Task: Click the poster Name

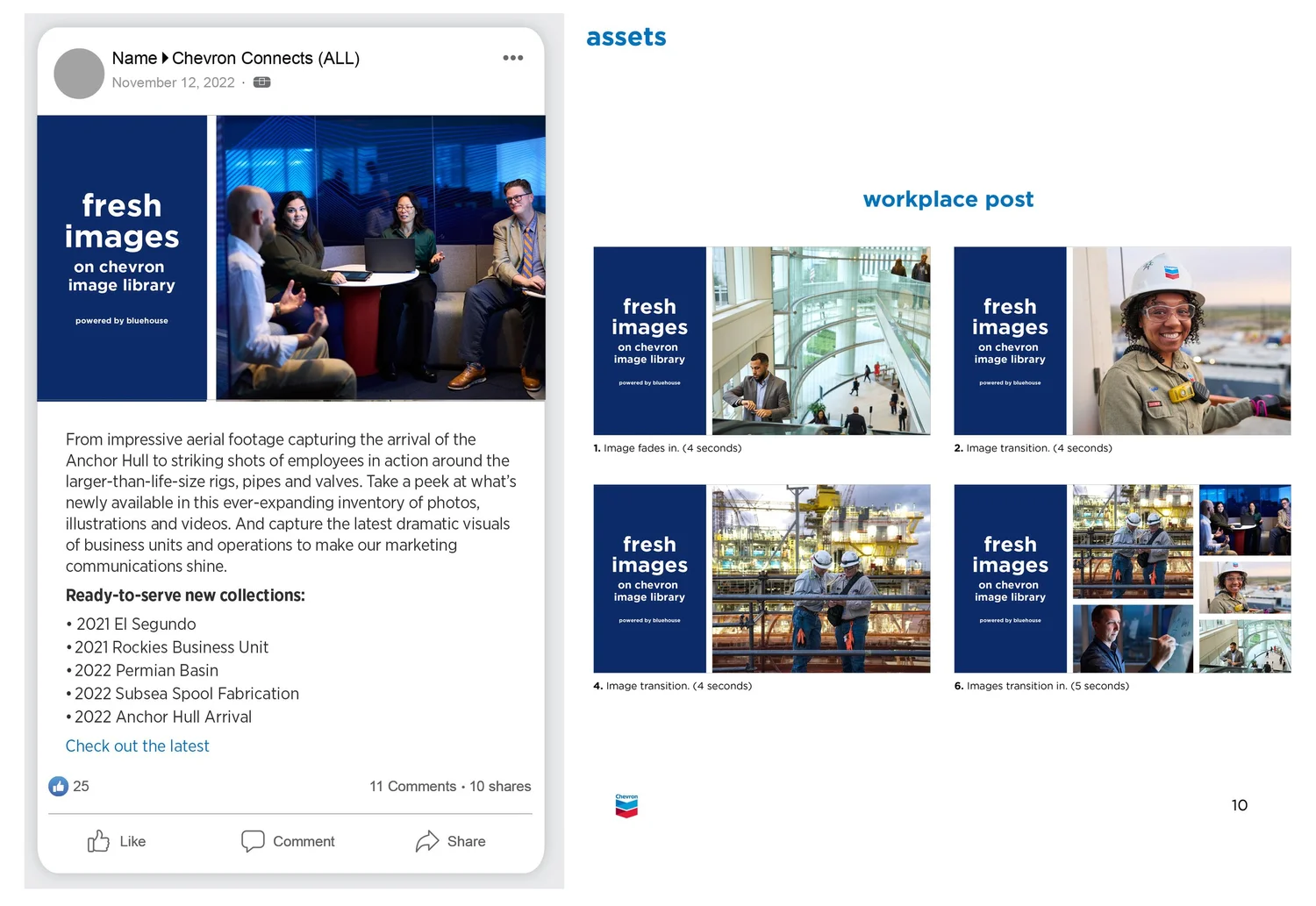Action: (x=134, y=58)
